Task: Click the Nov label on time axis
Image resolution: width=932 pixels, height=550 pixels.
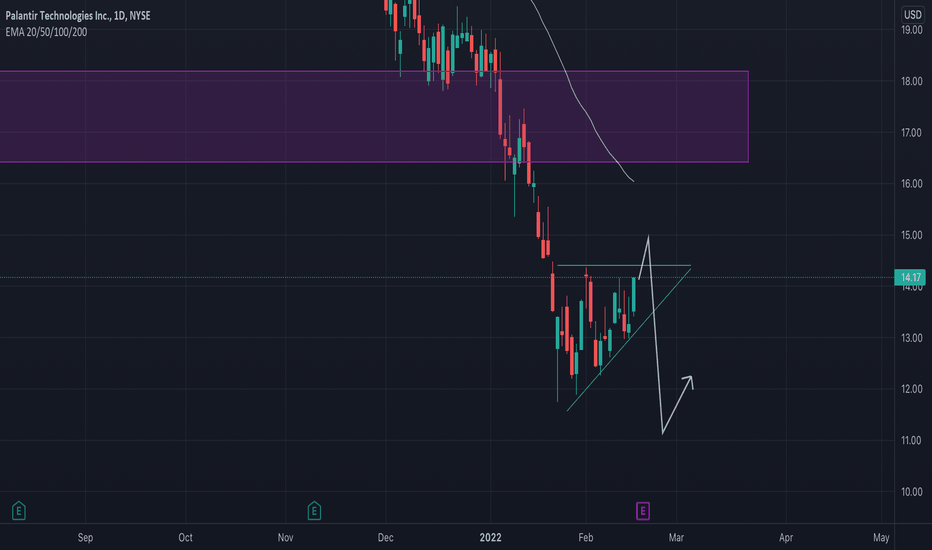Action: (285, 538)
